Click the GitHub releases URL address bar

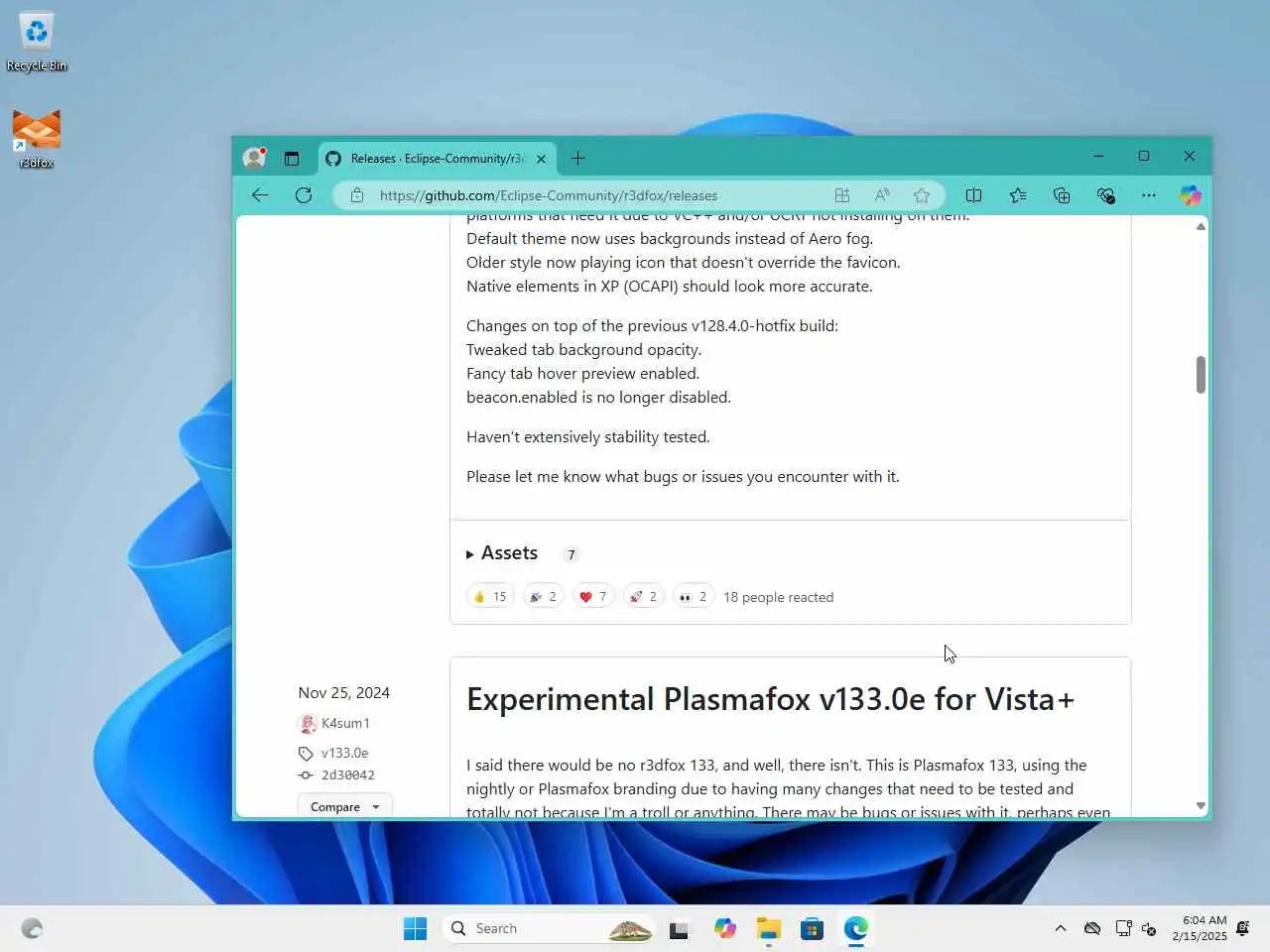point(549,195)
